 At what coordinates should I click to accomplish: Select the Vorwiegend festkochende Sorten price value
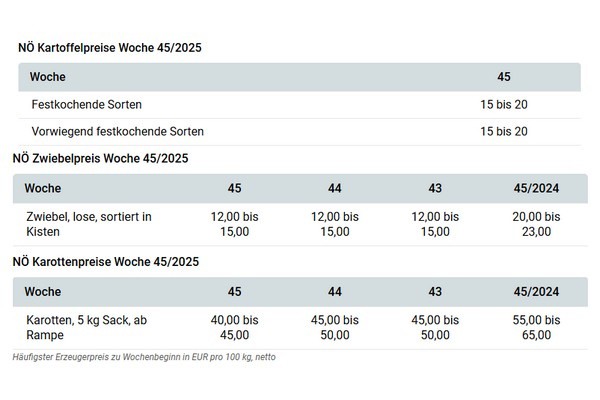coord(504,131)
